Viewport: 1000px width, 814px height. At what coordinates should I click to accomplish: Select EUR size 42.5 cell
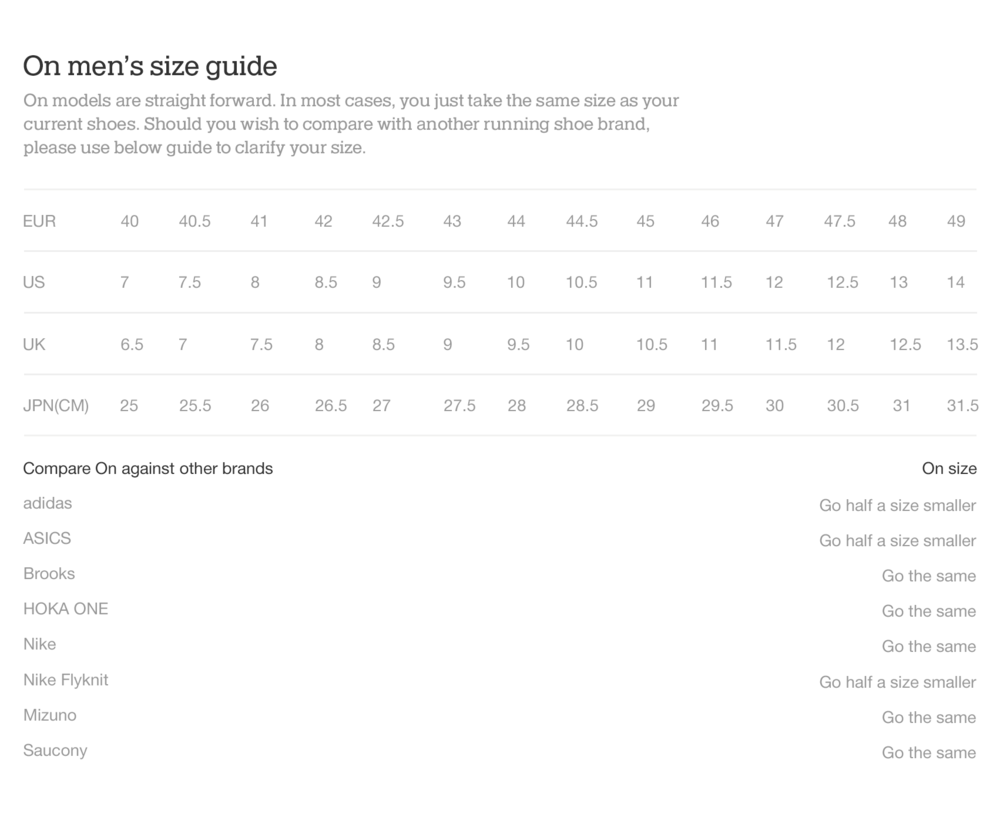click(388, 221)
